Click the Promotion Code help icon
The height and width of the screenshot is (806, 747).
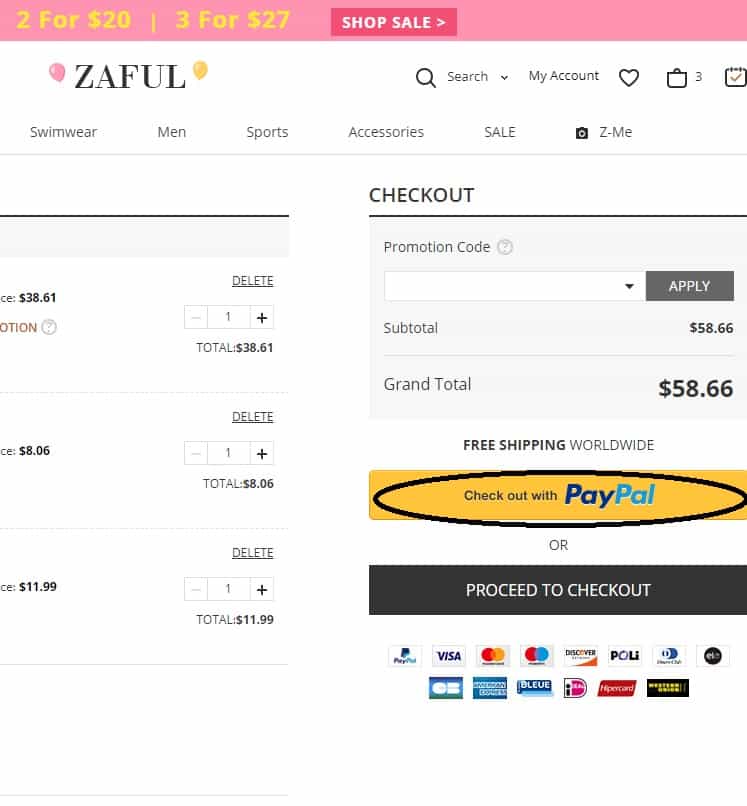pyautogui.click(x=505, y=247)
